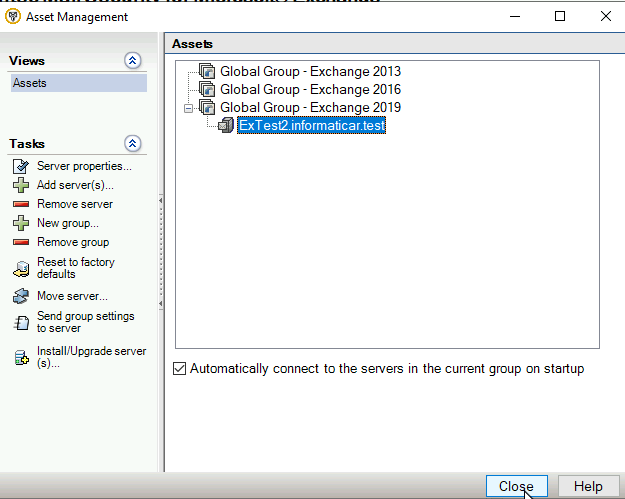The height and width of the screenshot is (499, 625).
Task: Click Remove server task
Action: pyautogui.click(x=75, y=204)
